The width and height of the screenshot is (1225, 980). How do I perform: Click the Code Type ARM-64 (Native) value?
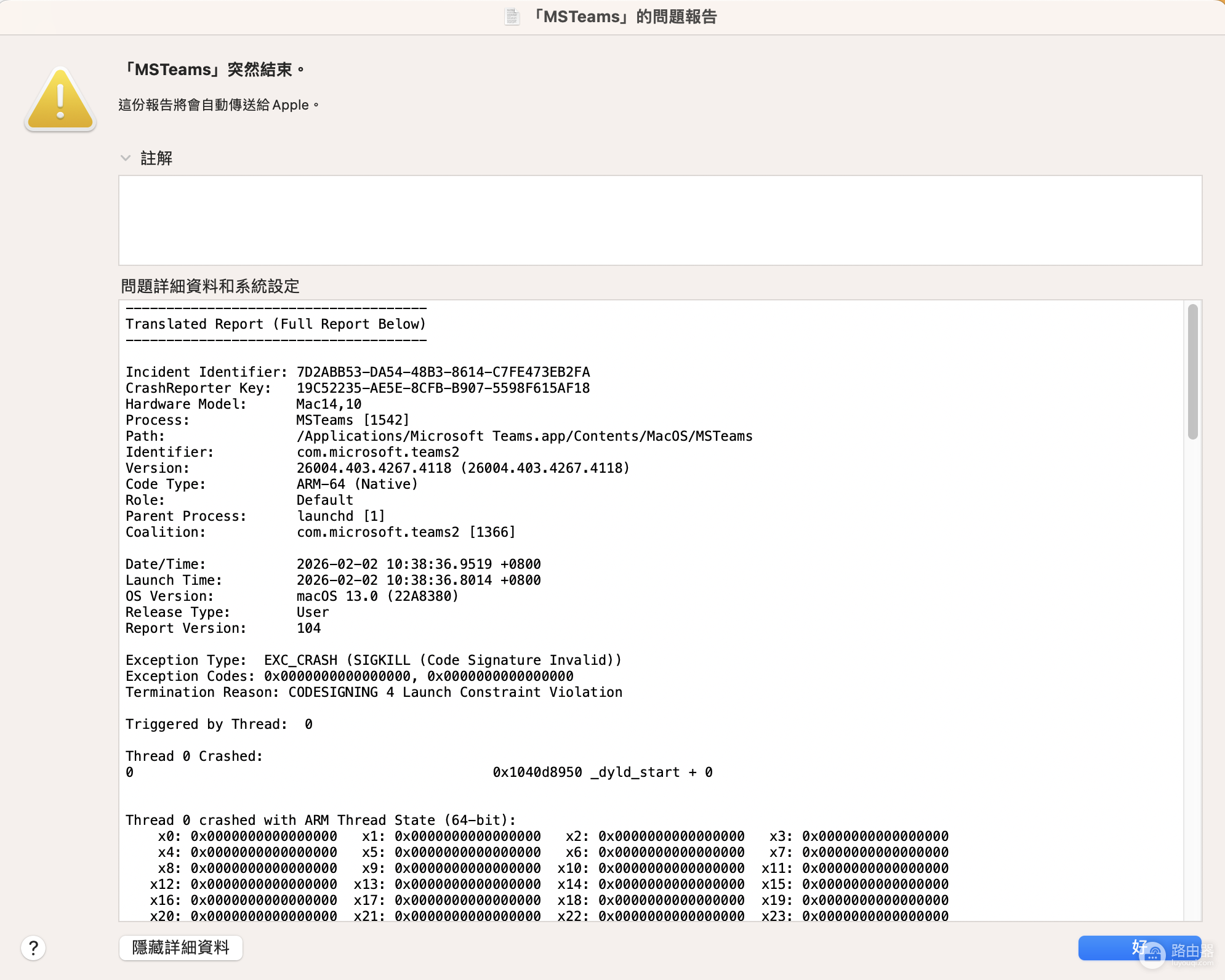pos(357,484)
